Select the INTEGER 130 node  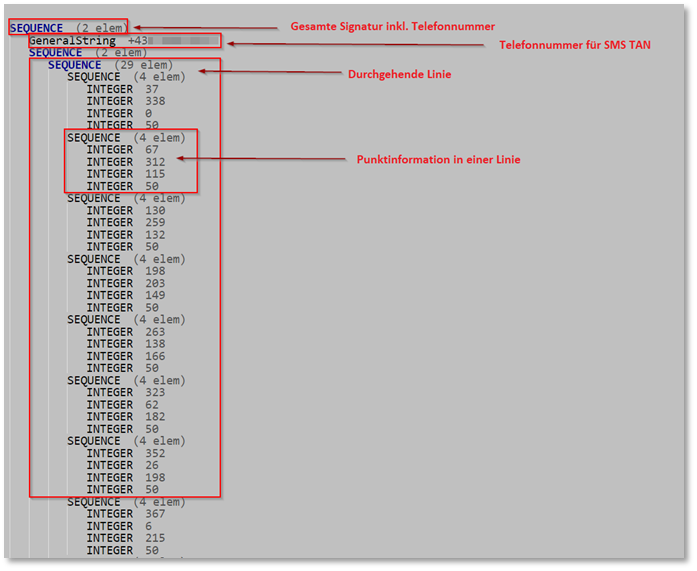click(125, 211)
